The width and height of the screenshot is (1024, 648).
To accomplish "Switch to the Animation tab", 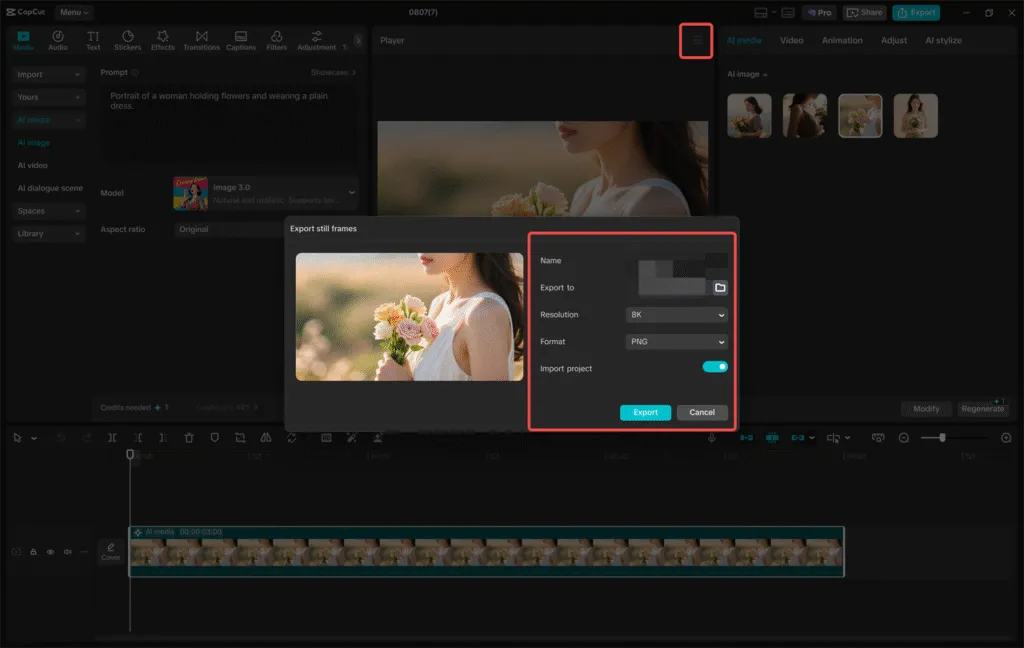I will (x=842, y=41).
